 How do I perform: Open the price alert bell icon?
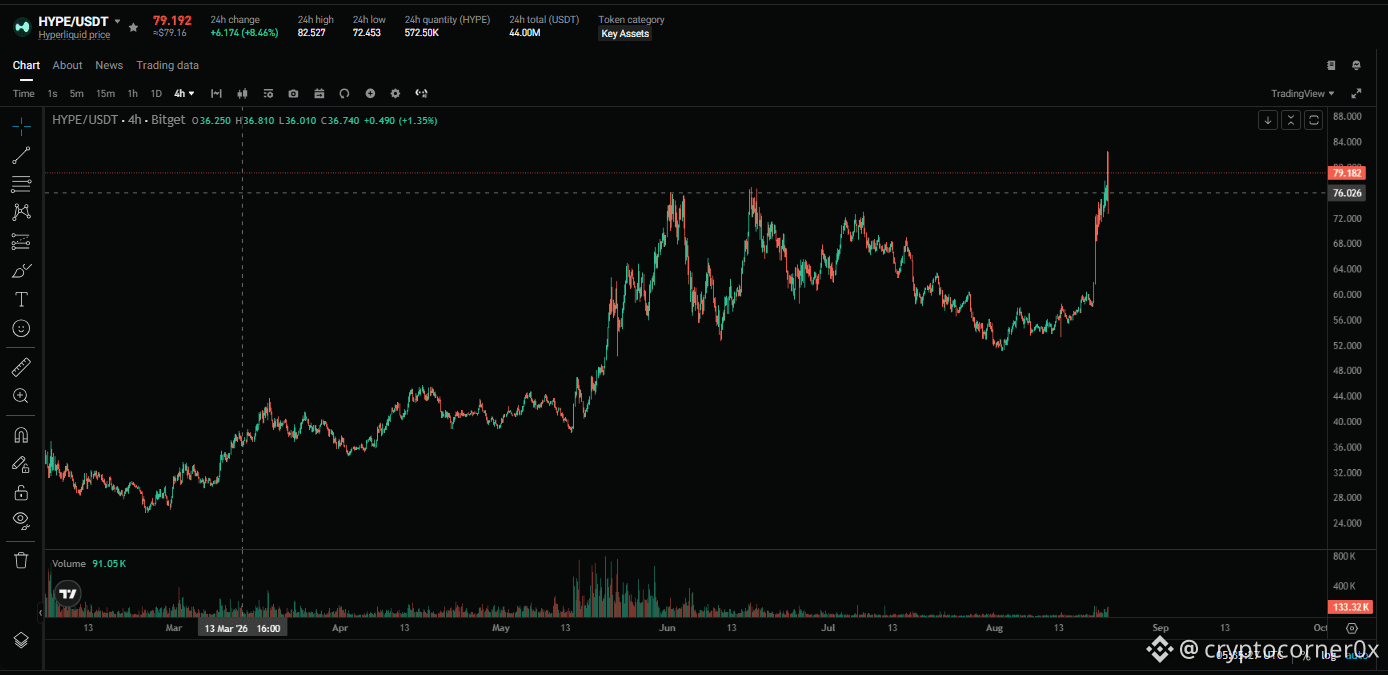pyautogui.click(x=1356, y=65)
